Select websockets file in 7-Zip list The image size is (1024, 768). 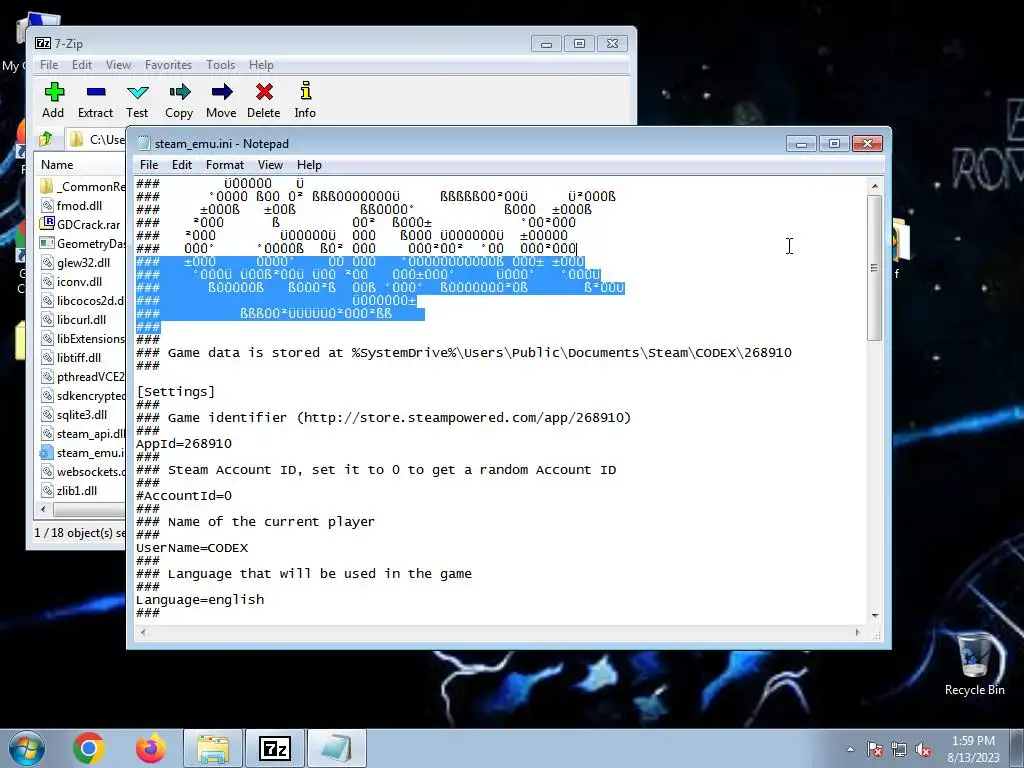(82, 472)
